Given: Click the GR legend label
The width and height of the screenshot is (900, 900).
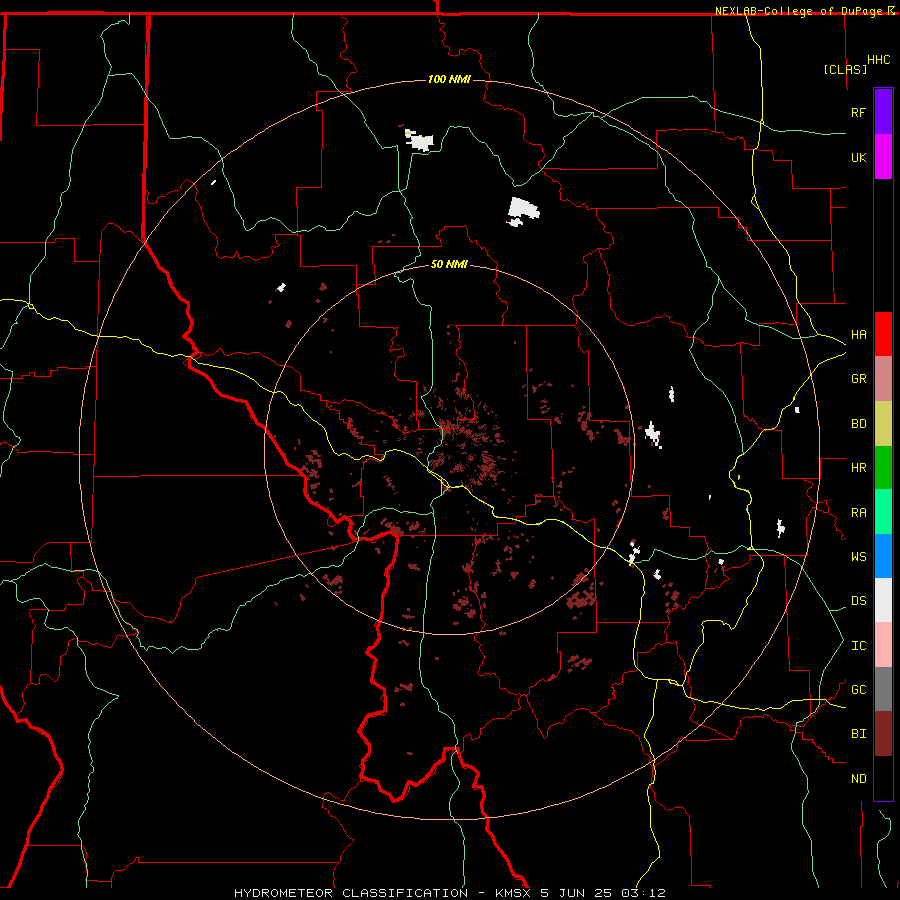Looking at the screenshot, I should (x=858, y=379).
